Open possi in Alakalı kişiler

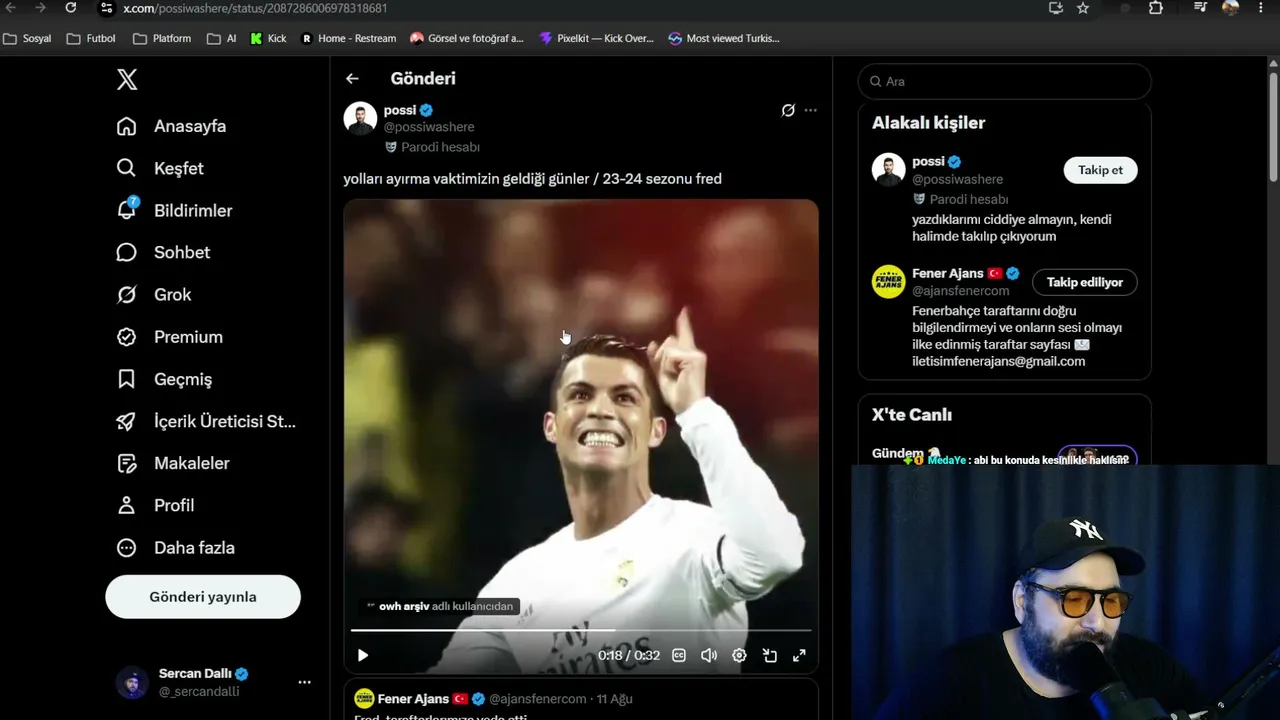tap(928, 161)
